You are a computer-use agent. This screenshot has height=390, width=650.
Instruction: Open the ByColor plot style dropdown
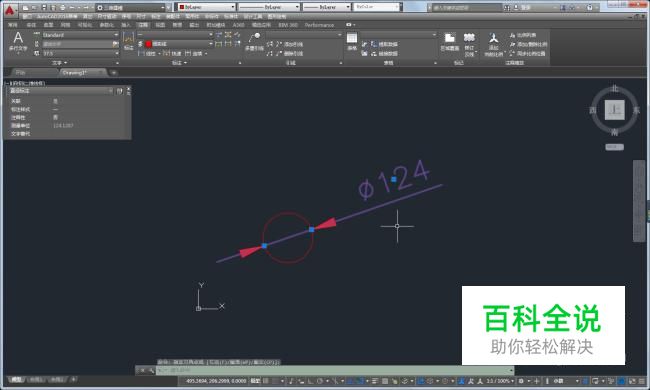click(x=376, y=7)
